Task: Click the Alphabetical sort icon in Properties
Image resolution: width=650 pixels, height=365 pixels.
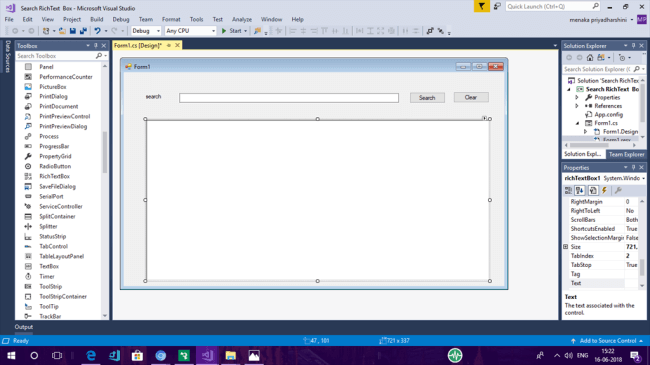Action: click(580, 190)
